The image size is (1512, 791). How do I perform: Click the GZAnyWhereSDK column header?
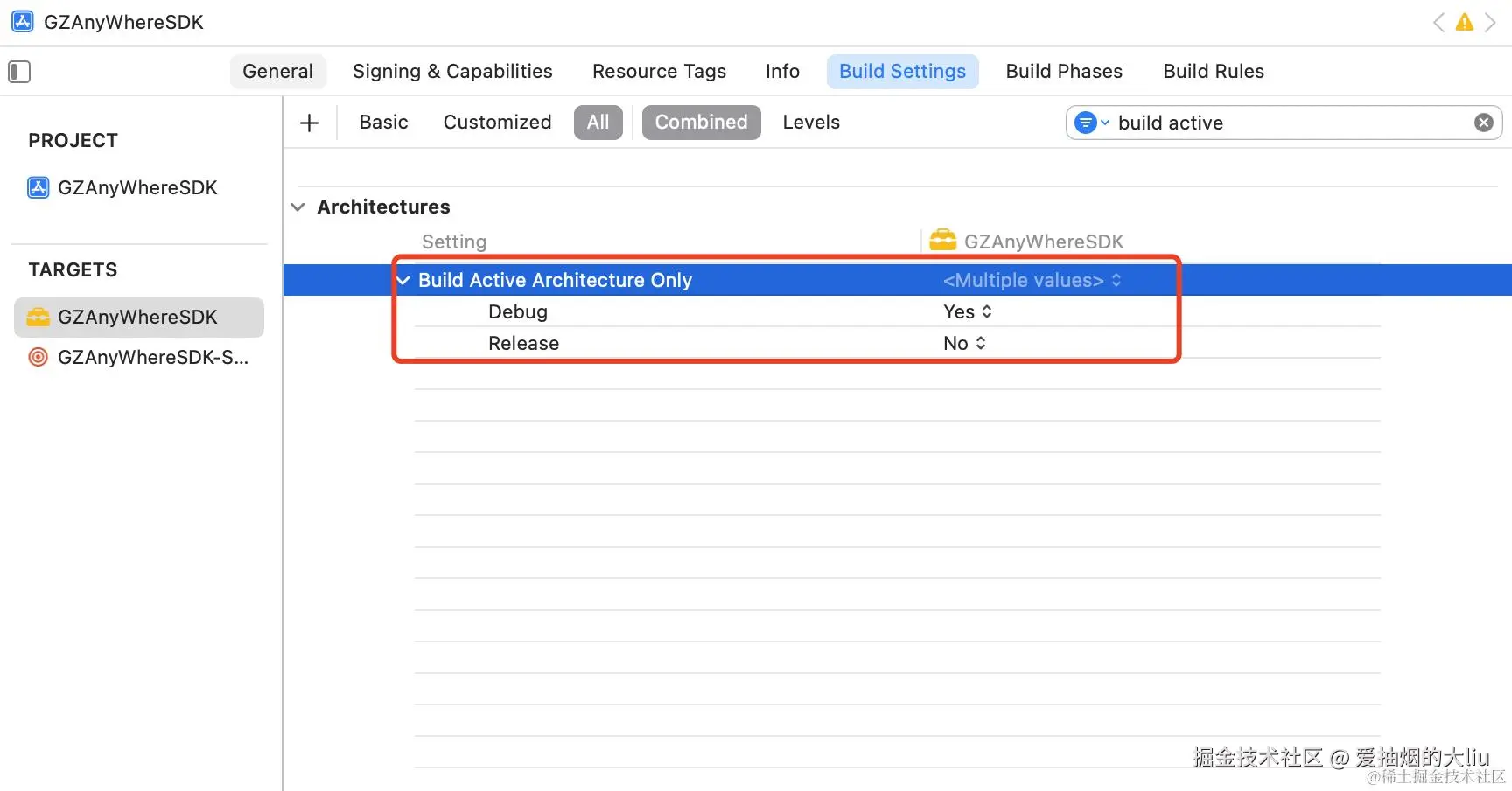coord(1026,241)
